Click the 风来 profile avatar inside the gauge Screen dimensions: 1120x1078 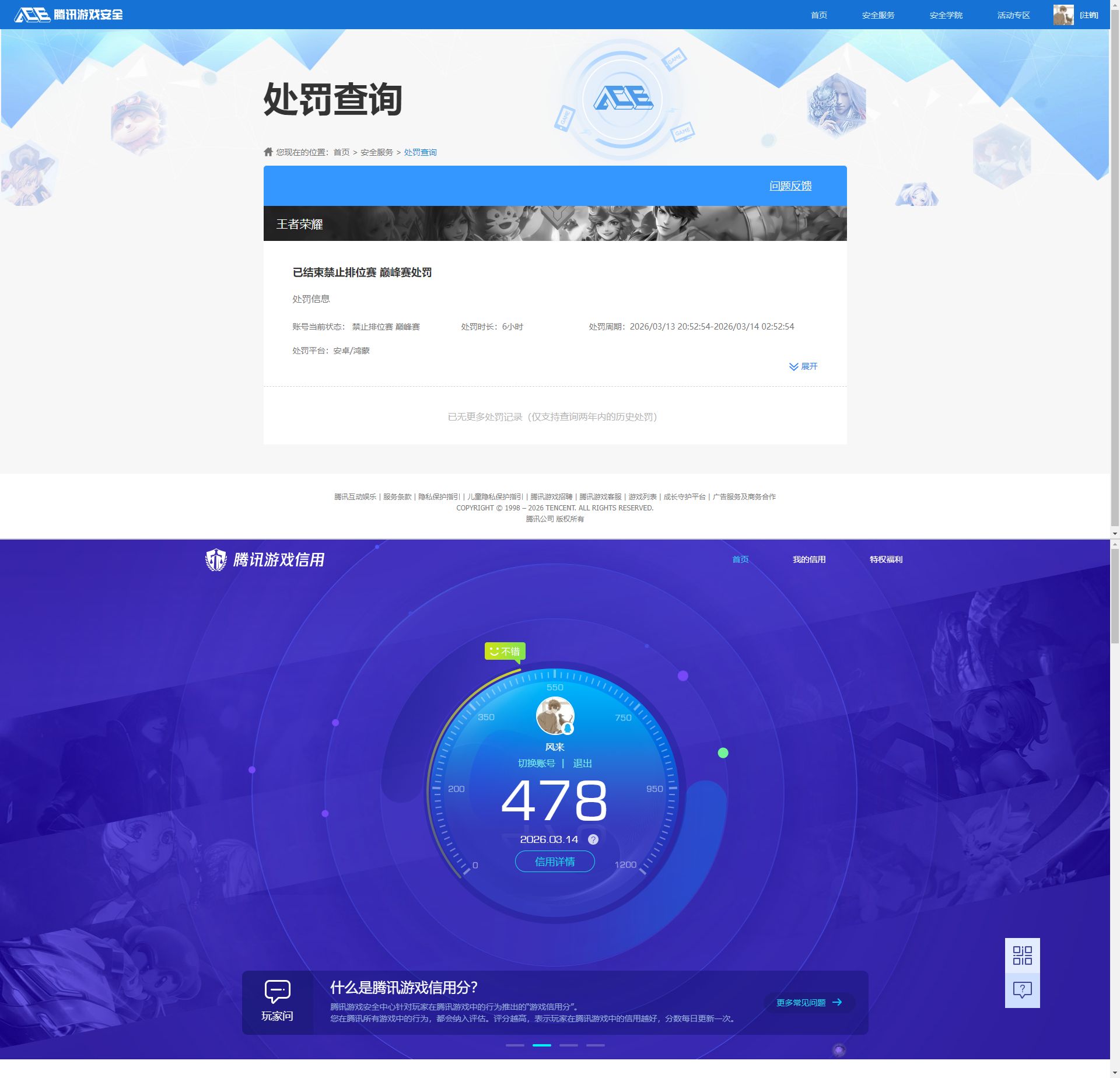click(555, 720)
